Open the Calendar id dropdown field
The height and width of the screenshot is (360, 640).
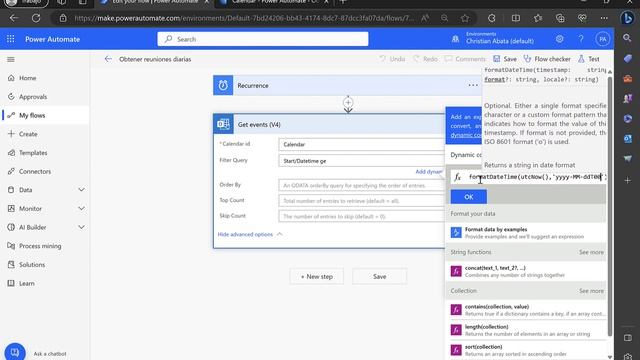click(x=362, y=144)
